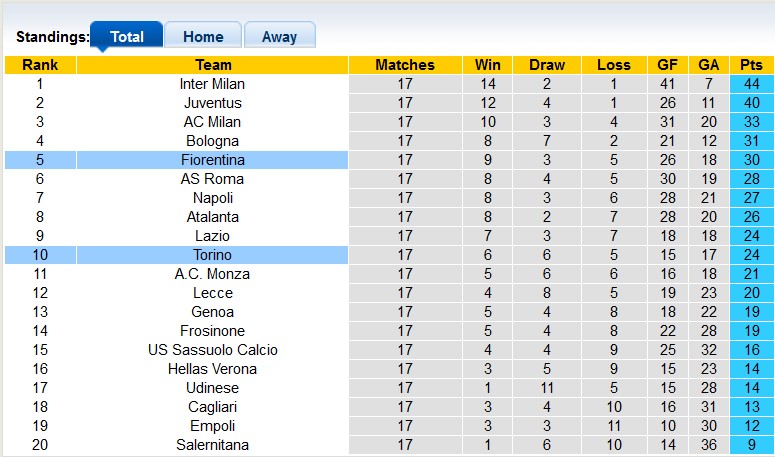Open the Juventus team link
This screenshot has height=457, width=775.
pos(212,103)
